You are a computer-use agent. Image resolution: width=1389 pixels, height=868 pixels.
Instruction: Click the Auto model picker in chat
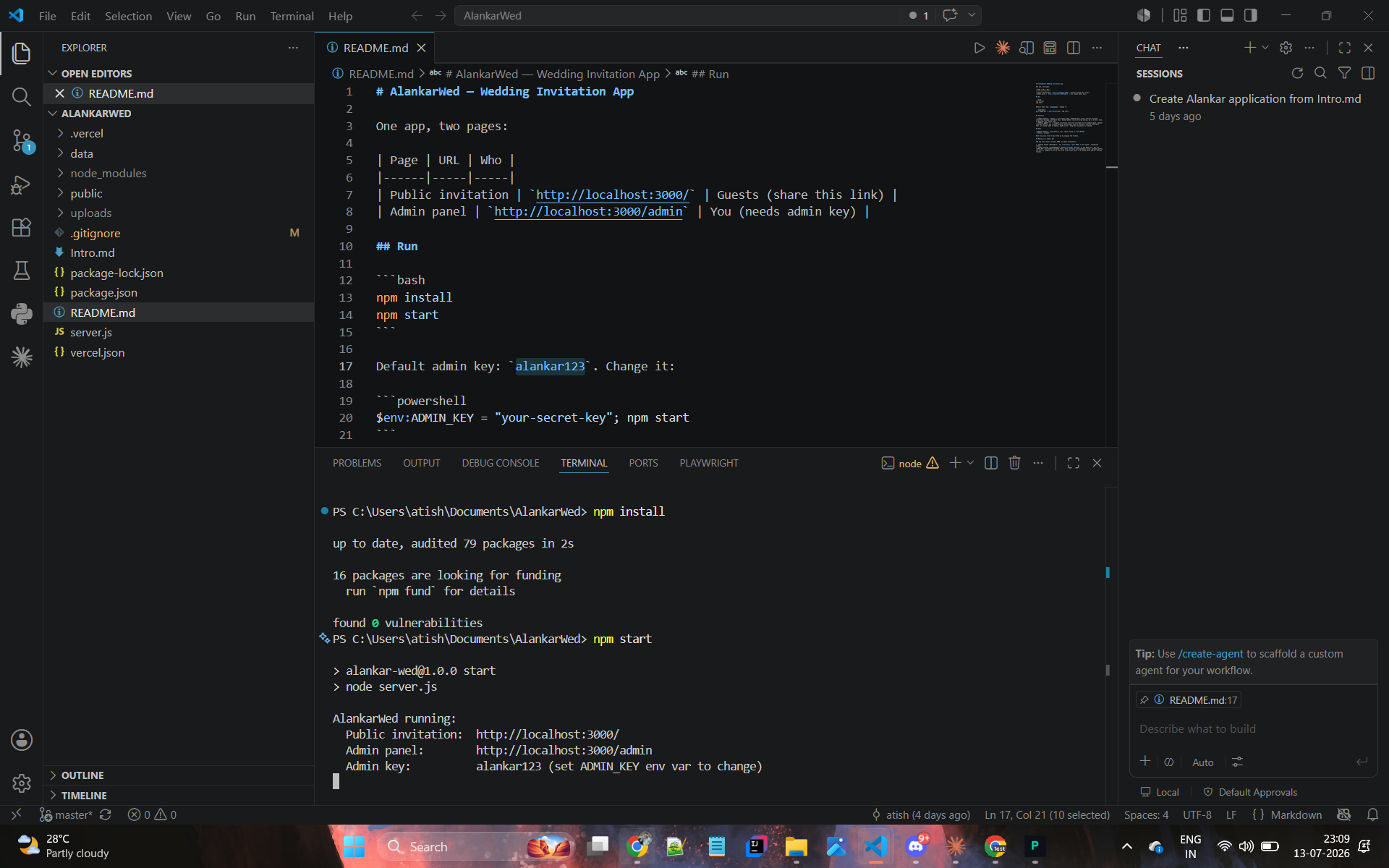(1202, 762)
